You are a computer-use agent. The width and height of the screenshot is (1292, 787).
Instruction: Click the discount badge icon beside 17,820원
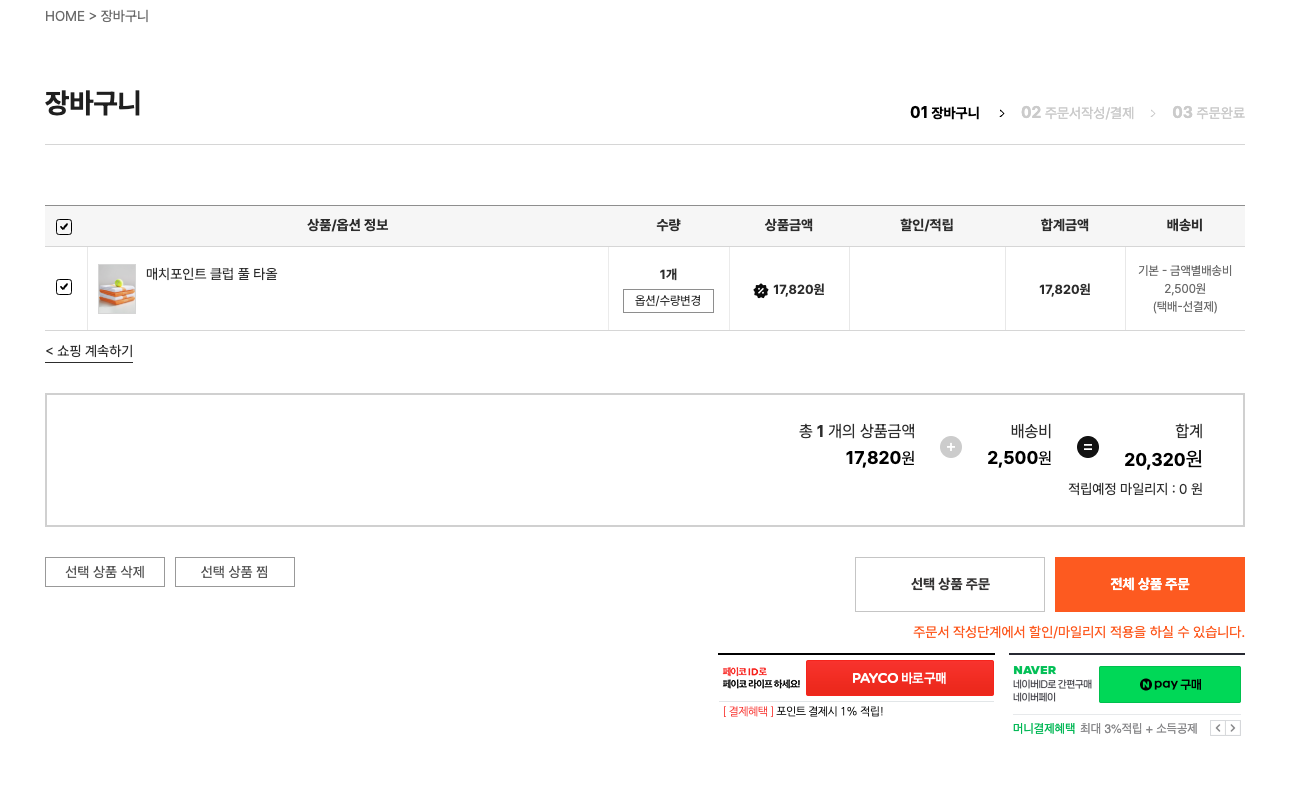click(760, 291)
